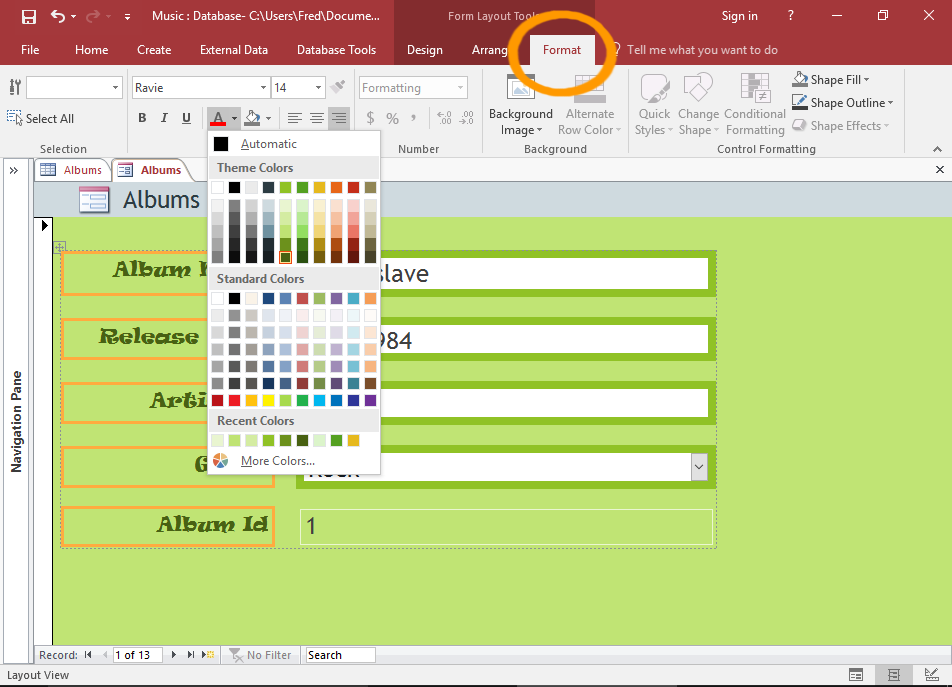Create new blank record icon
This screenshot has width=952, height=687.
pos(208,655)
